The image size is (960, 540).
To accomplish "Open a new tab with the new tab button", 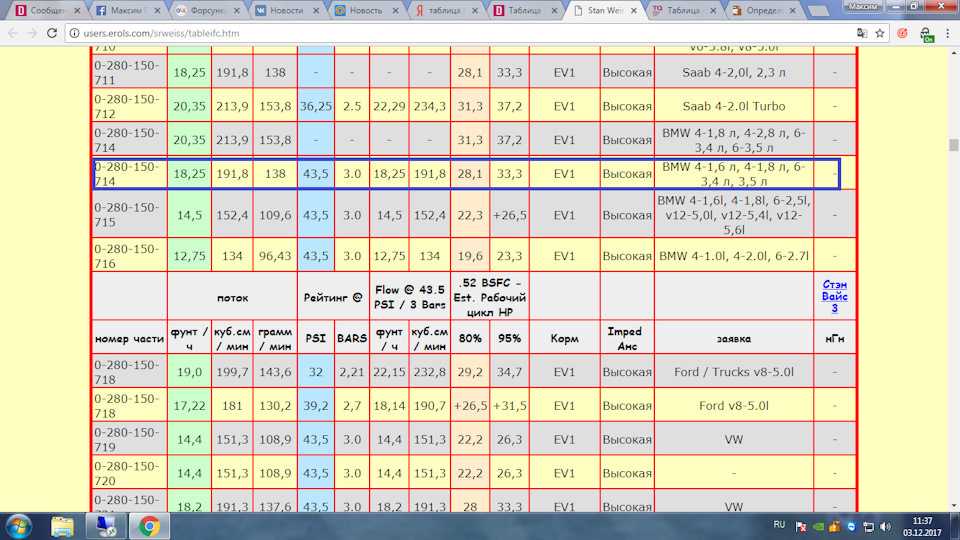I will tap(818, 10).
